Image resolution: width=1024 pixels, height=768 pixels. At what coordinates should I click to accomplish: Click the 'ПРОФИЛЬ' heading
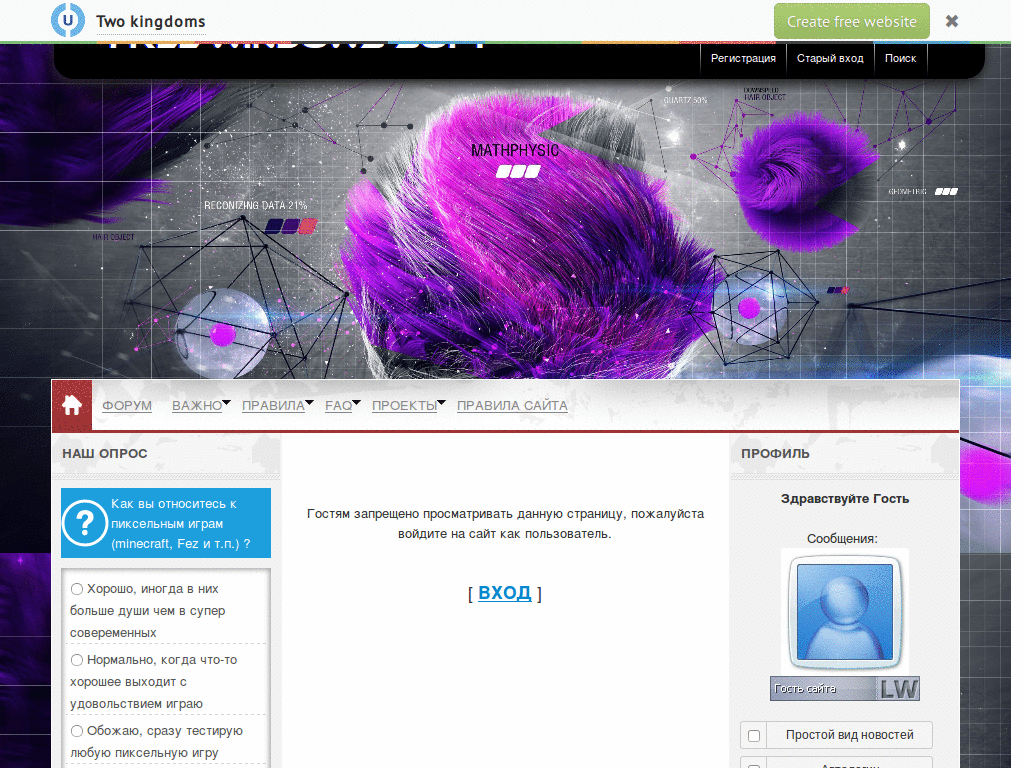(775, 453)
